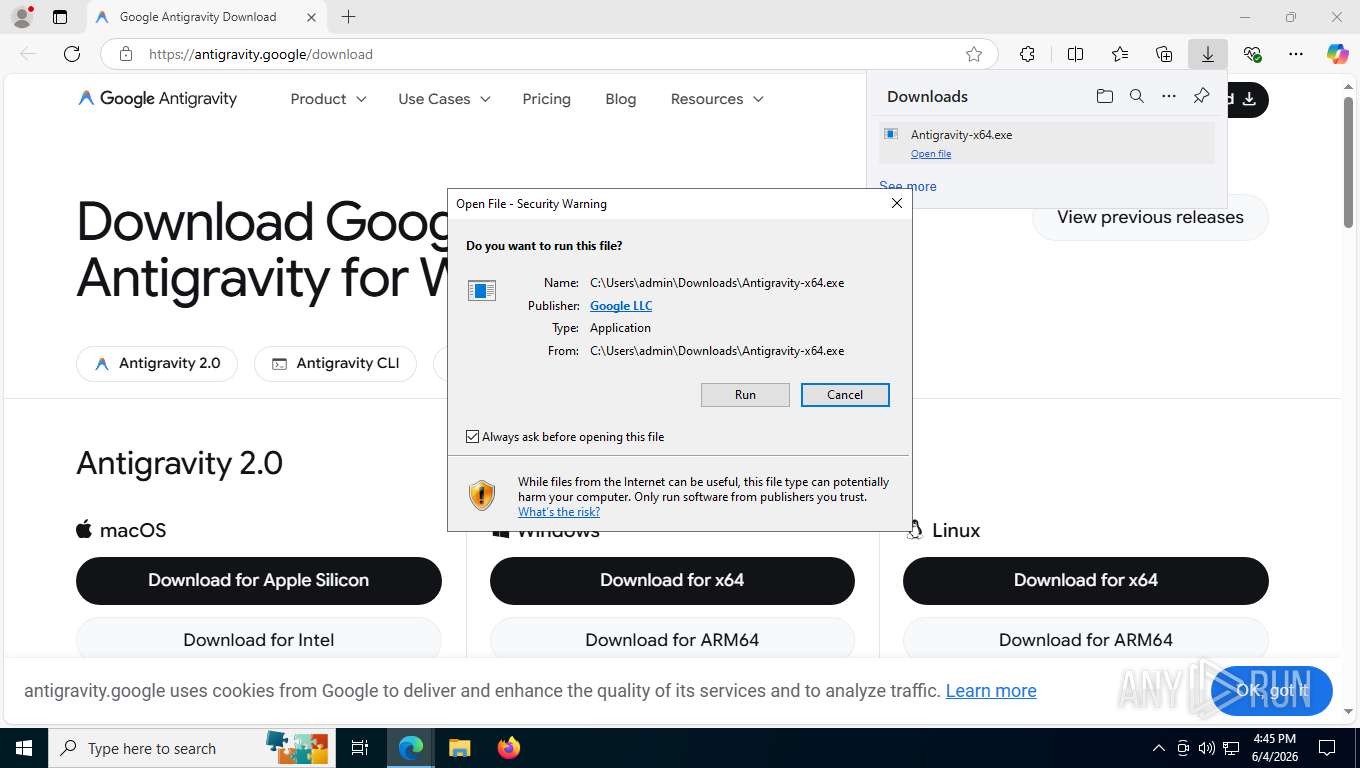Viewport: 1360px width, 768px height.
Task: Click Linux Download for x64
Action: click(x=1086, y=580)
